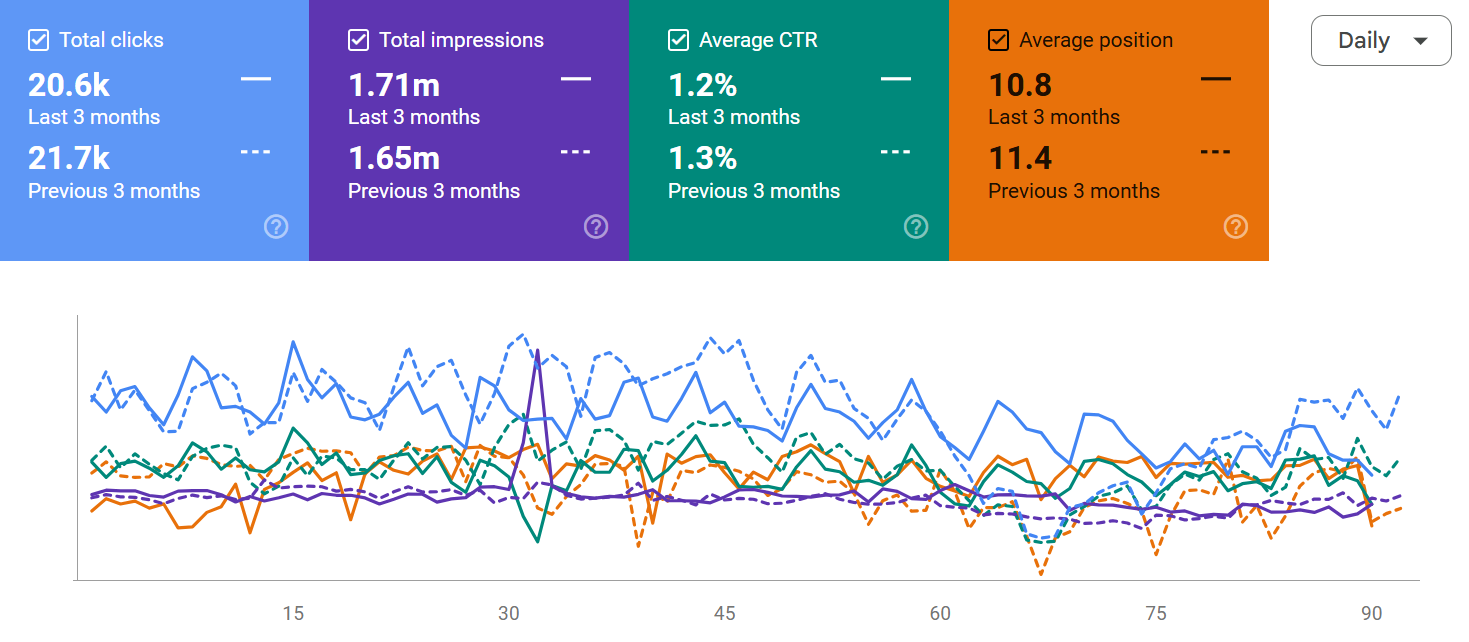Click day 90 label on chart axis

(x=1372, y=613)
